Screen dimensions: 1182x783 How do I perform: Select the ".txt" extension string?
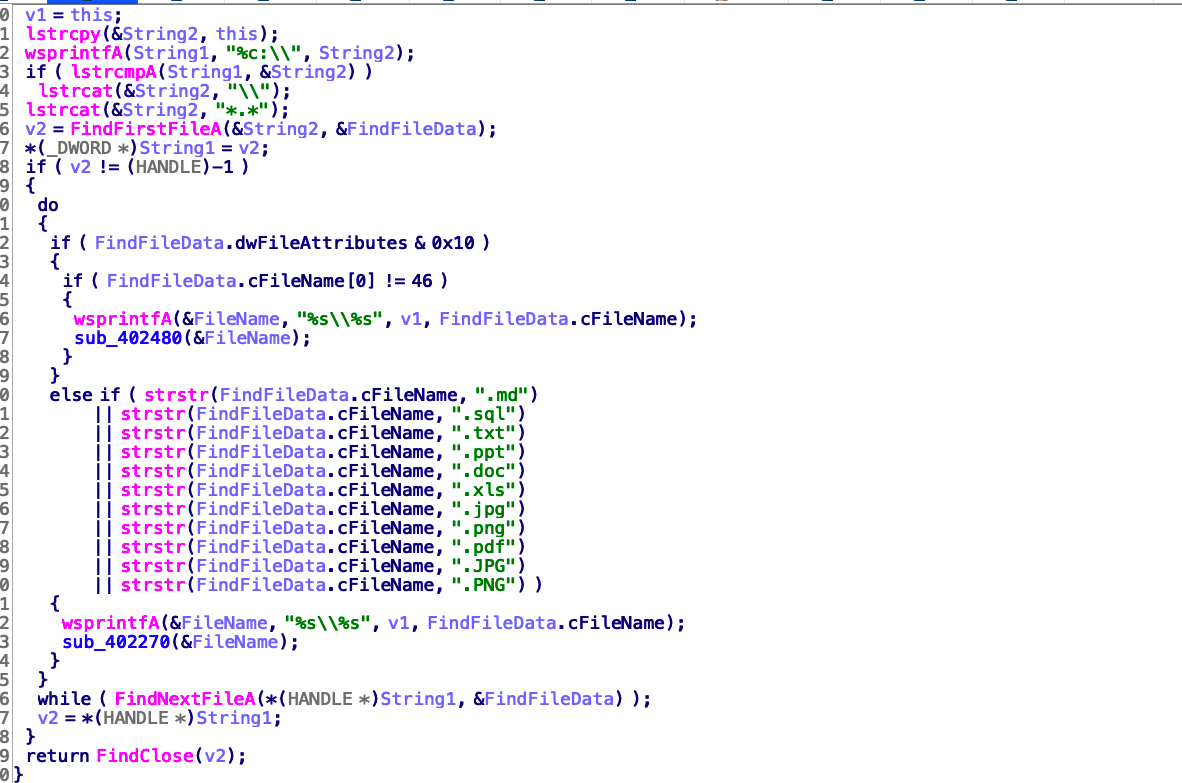(x=483, y=433)
